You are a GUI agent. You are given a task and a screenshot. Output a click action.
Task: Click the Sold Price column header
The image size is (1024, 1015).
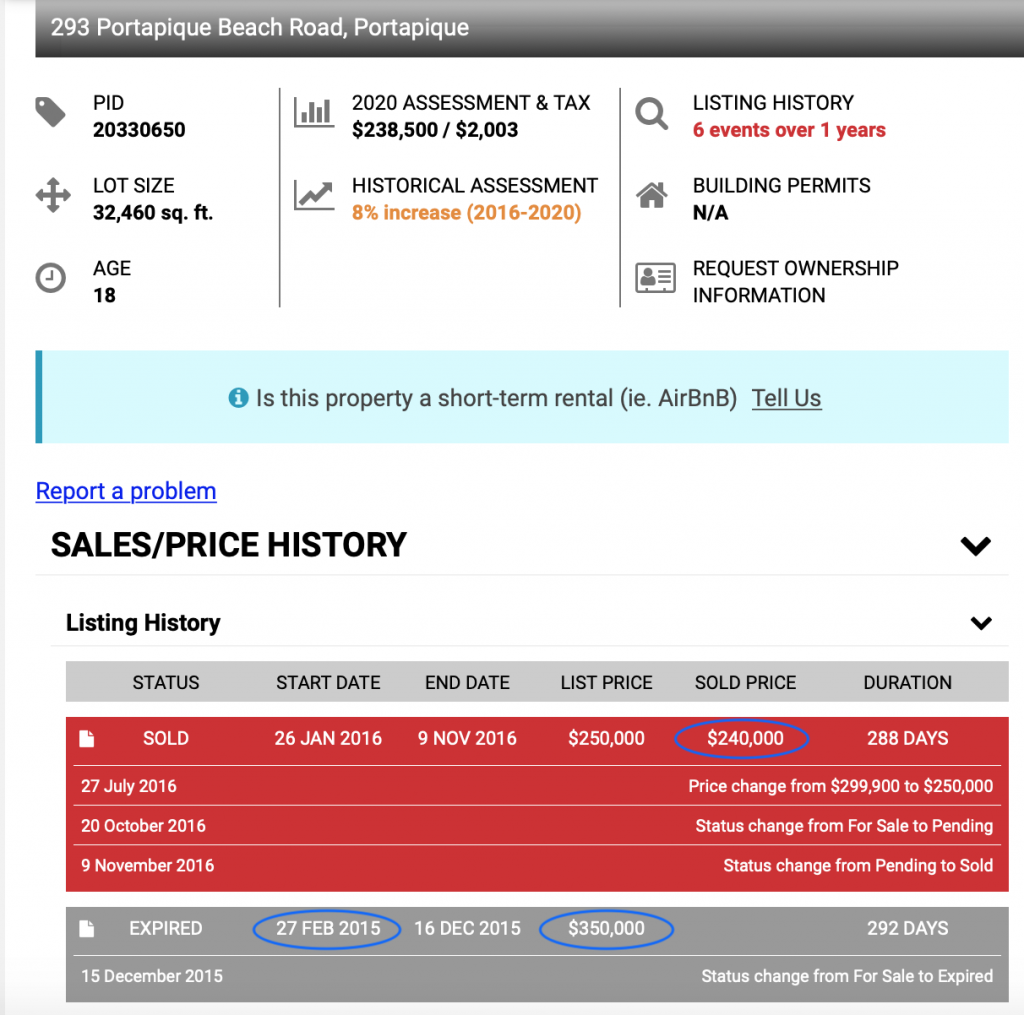point(745,683)
